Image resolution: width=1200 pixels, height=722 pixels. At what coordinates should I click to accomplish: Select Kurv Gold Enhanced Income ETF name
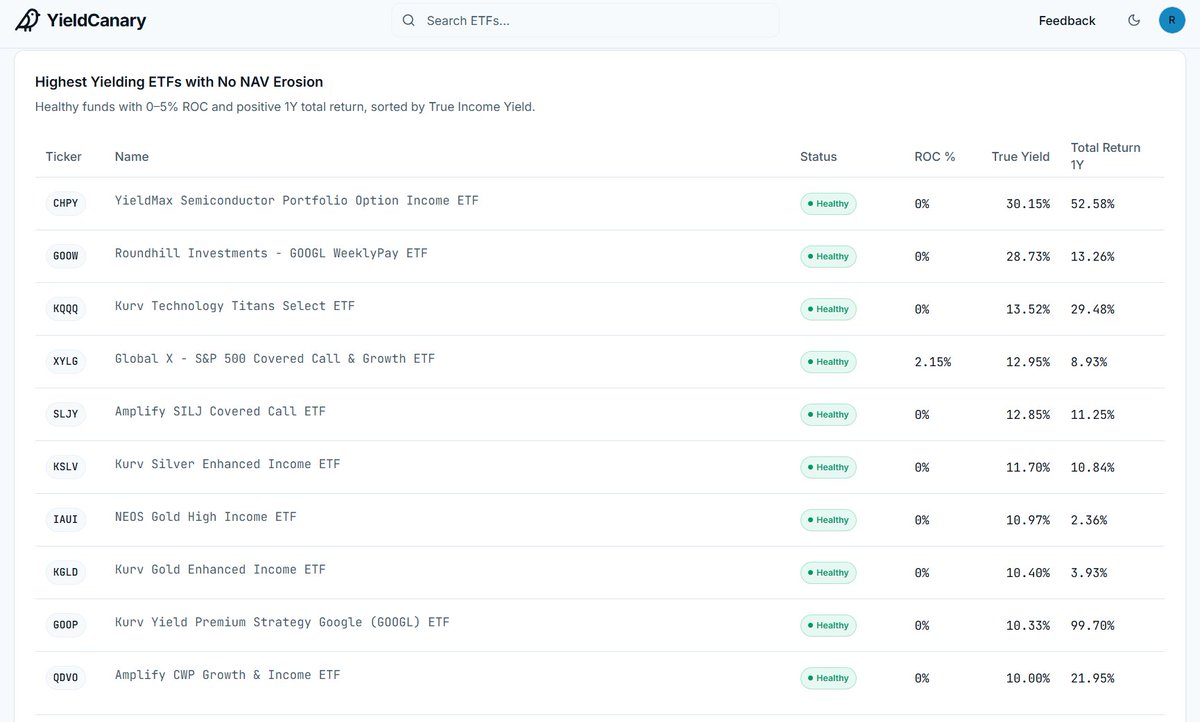tap(220, 569)
